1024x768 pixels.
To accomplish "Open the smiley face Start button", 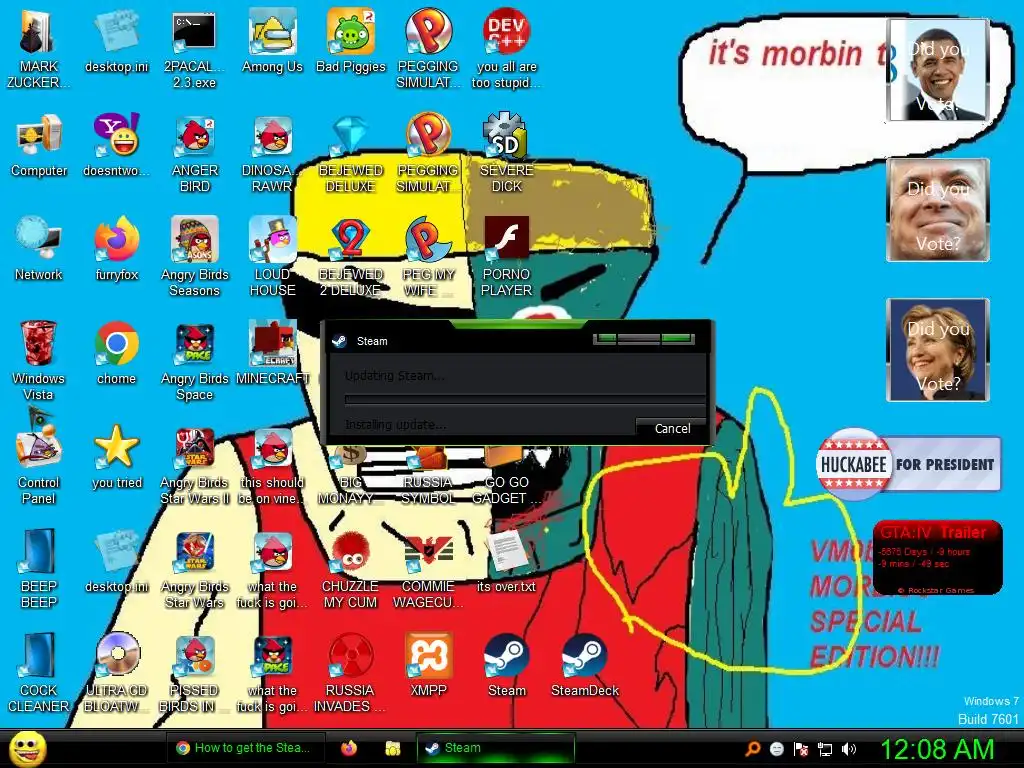I will coord(27,748).
